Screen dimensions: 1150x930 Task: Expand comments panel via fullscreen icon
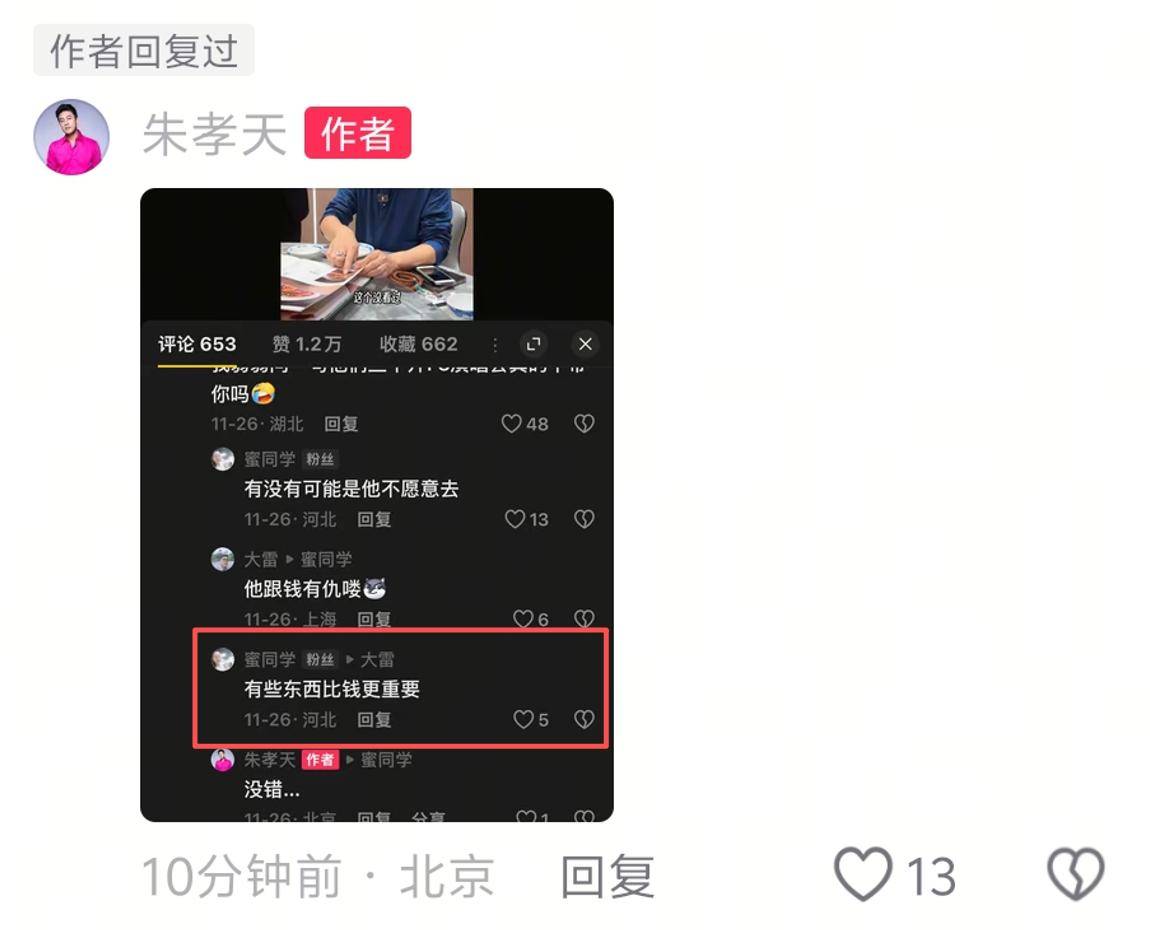tap(534, 344)
